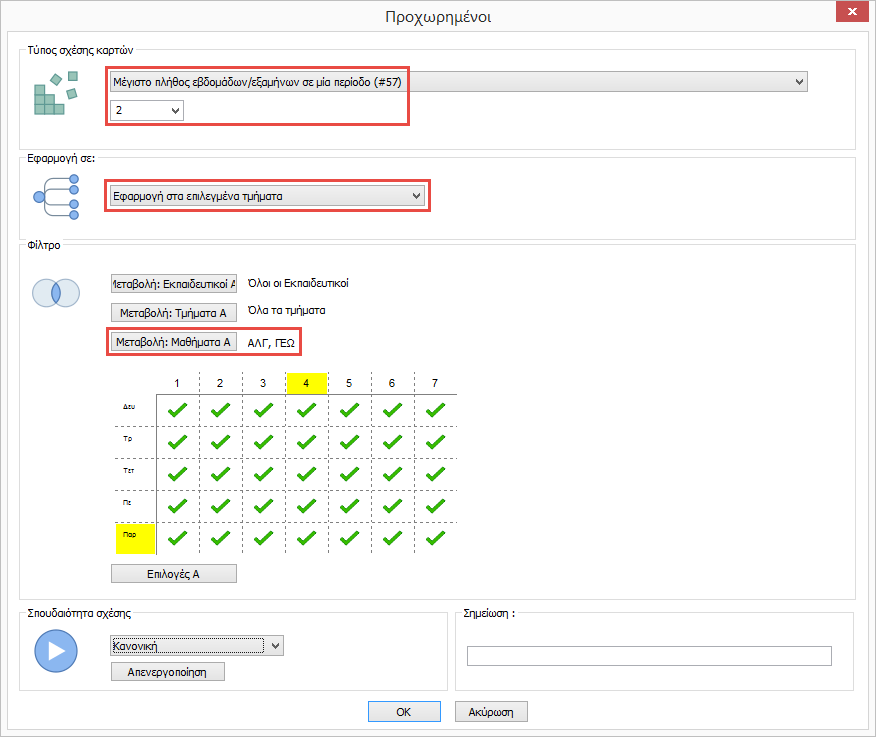Toggle the checkmark for Παρ period 7
This screenshot has height=737, width=876.
(435, 538)
